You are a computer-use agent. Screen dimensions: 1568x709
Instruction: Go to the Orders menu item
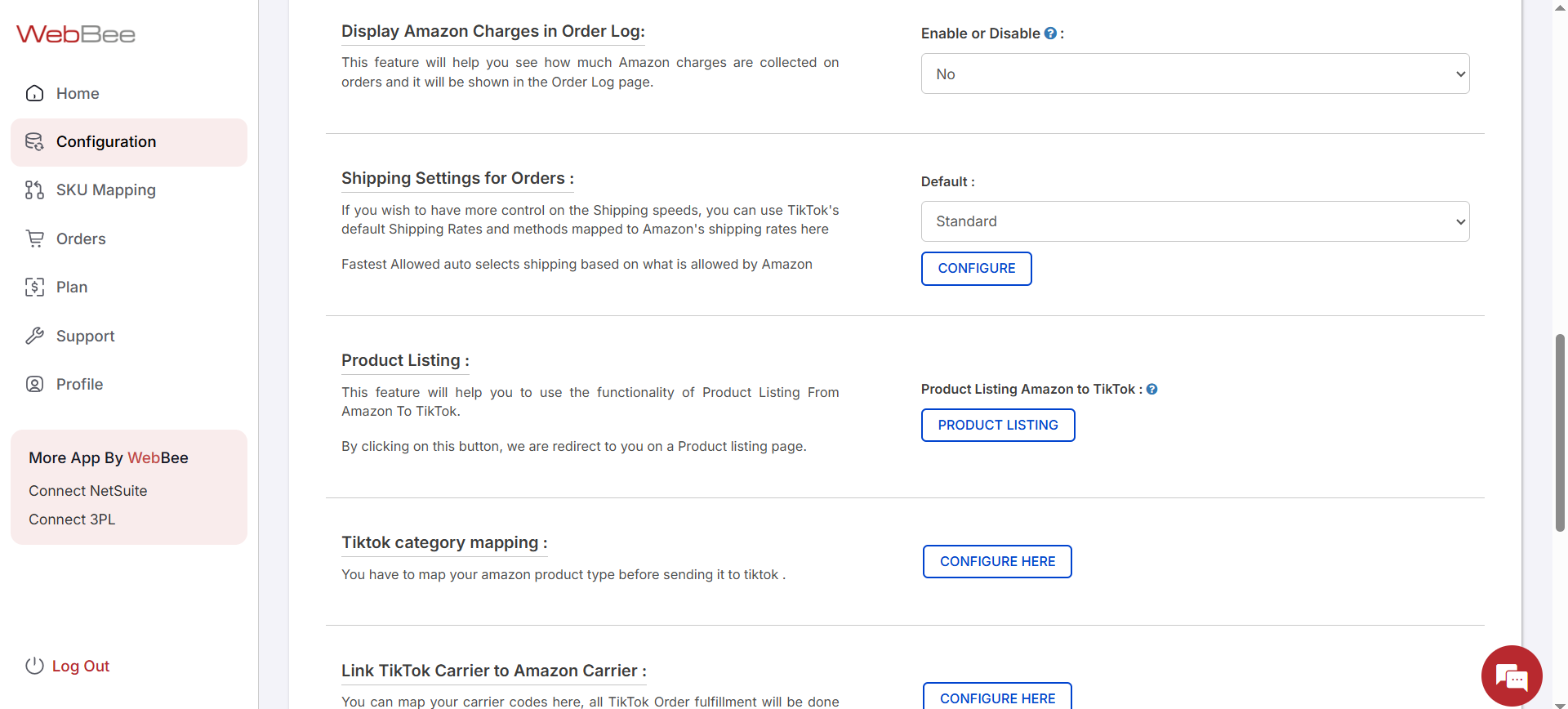[x=81, y=239]
